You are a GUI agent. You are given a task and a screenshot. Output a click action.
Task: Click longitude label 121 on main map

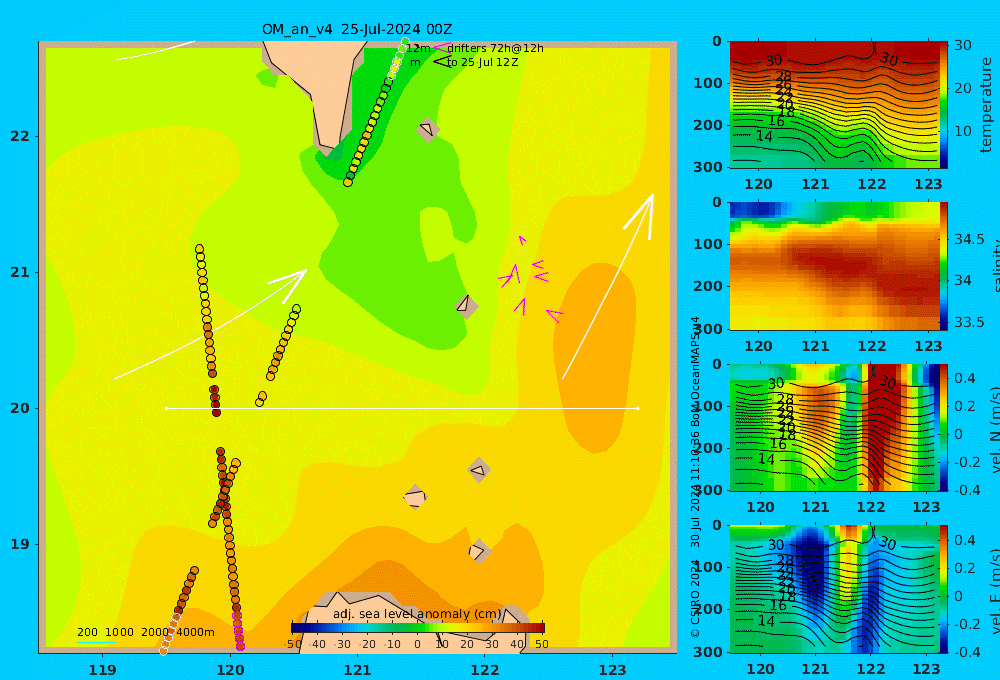point(357,670)
